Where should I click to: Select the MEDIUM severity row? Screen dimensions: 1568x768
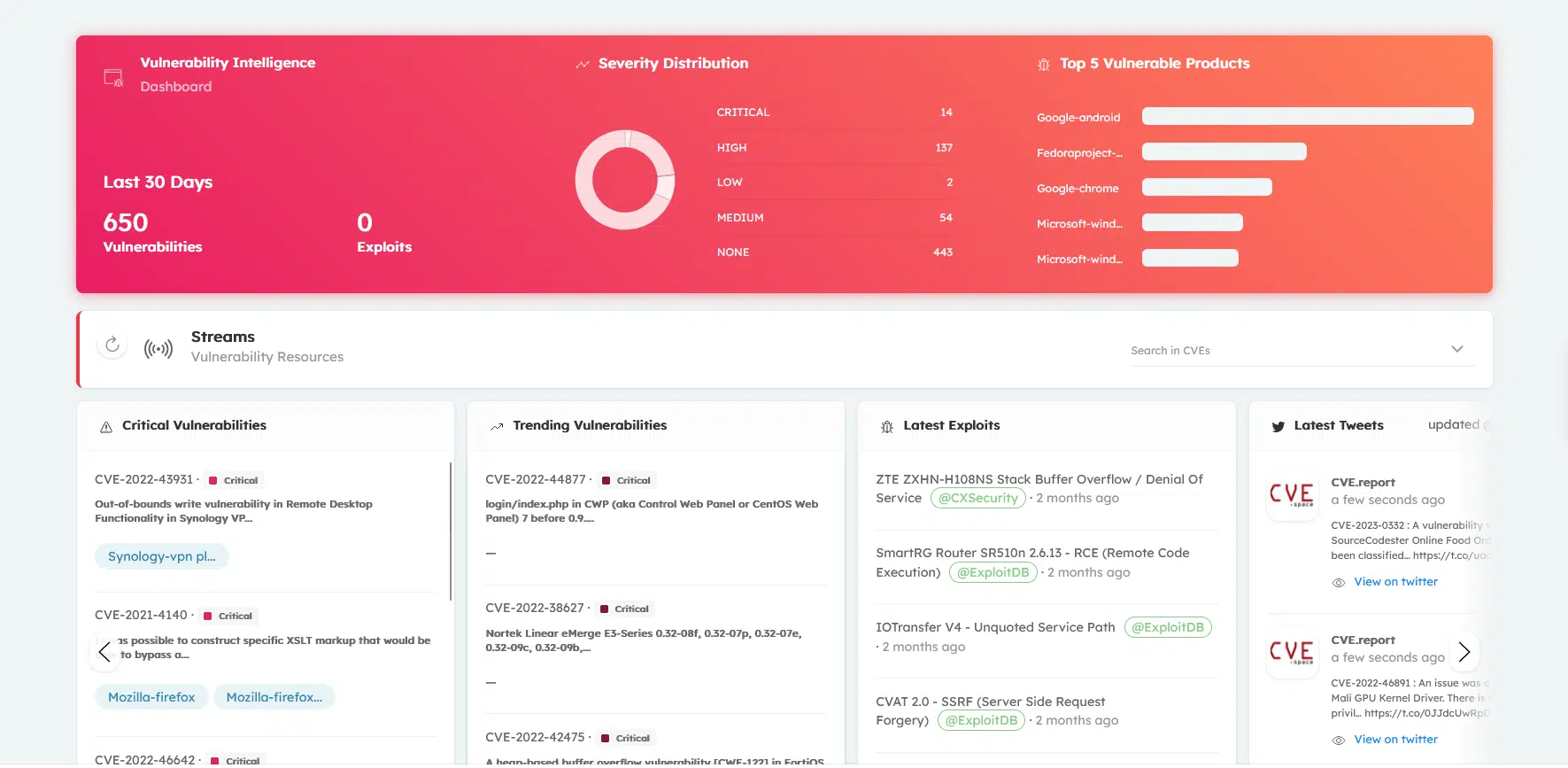(x=834, y=218)
